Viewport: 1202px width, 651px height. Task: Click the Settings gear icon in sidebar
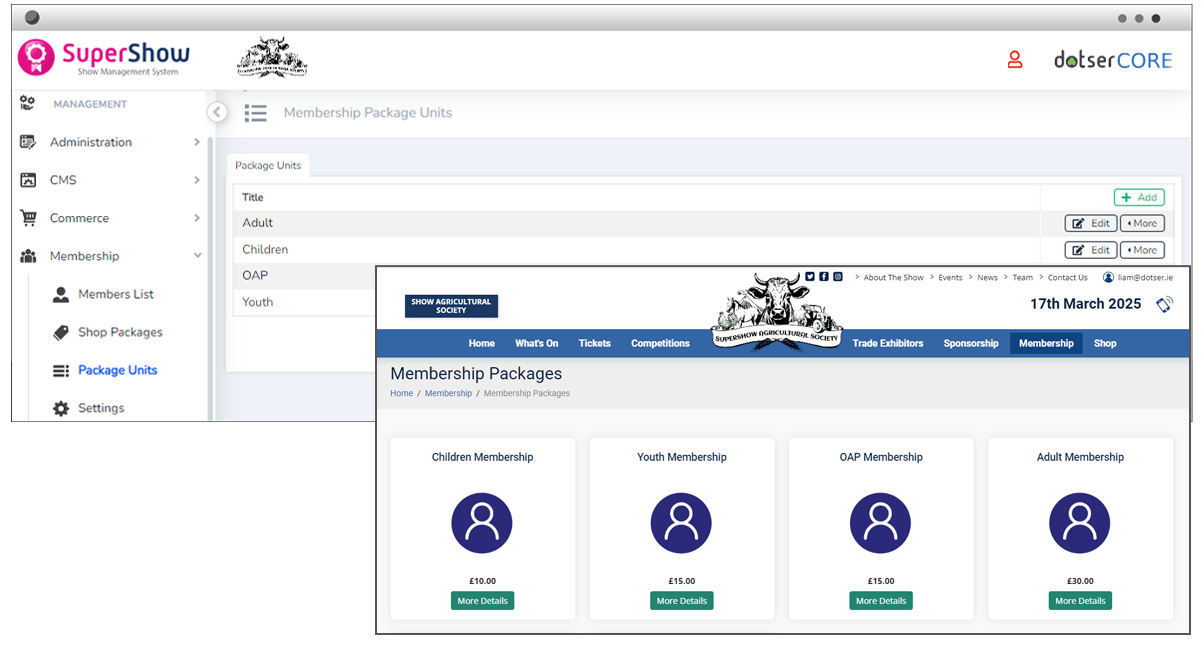coord(61,408)
